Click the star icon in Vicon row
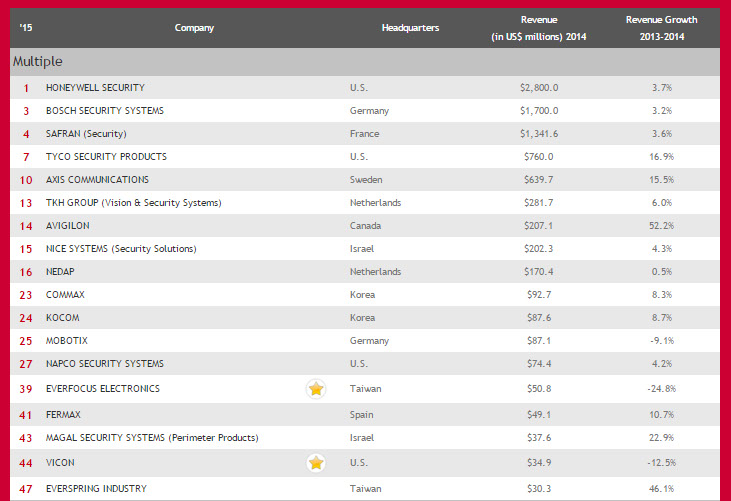Viewport: 731px width, 501px height. click(x=316, y=462)
